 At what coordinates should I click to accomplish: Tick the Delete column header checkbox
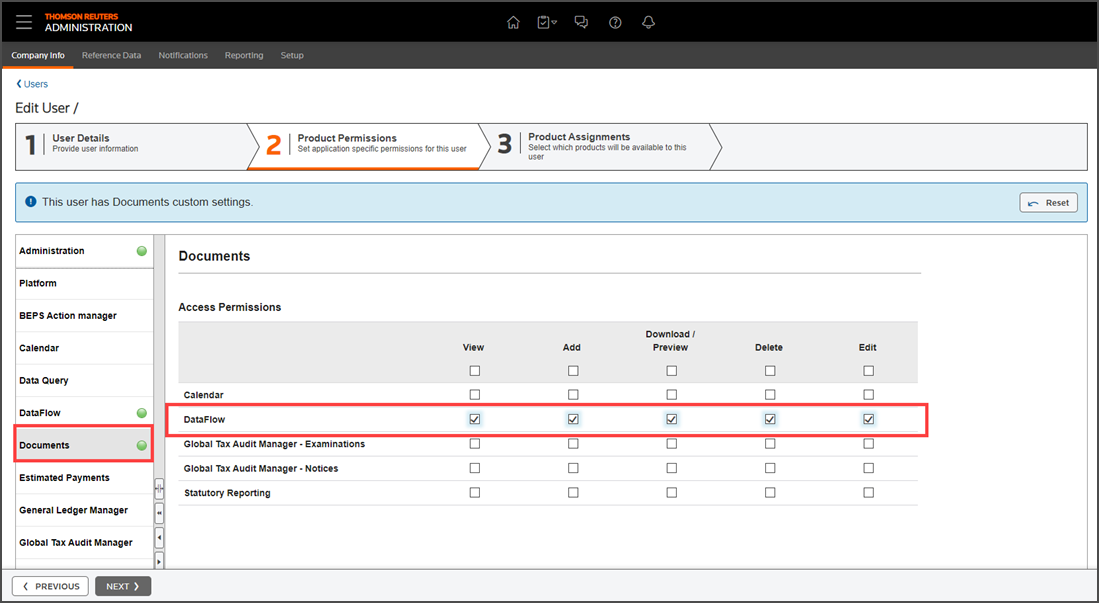770,370
